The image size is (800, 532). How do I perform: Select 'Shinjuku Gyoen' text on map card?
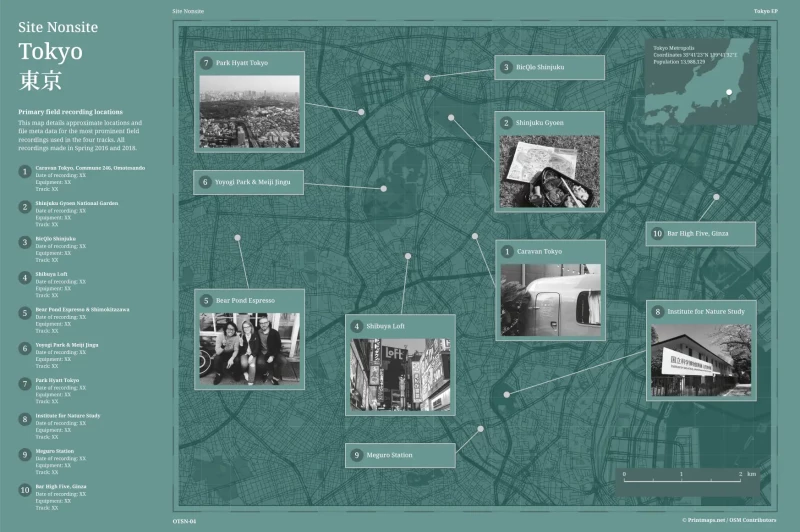[x=539, y=123]
